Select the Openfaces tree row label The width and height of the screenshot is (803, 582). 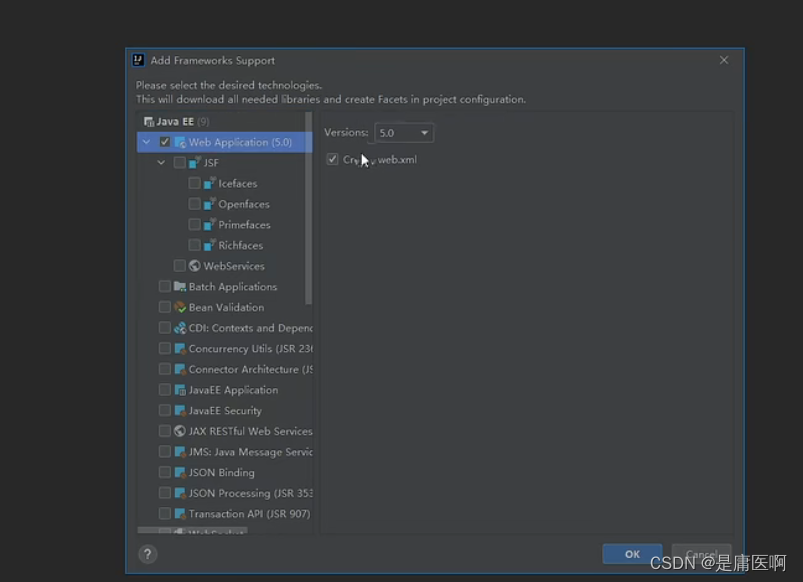[244, 204]
